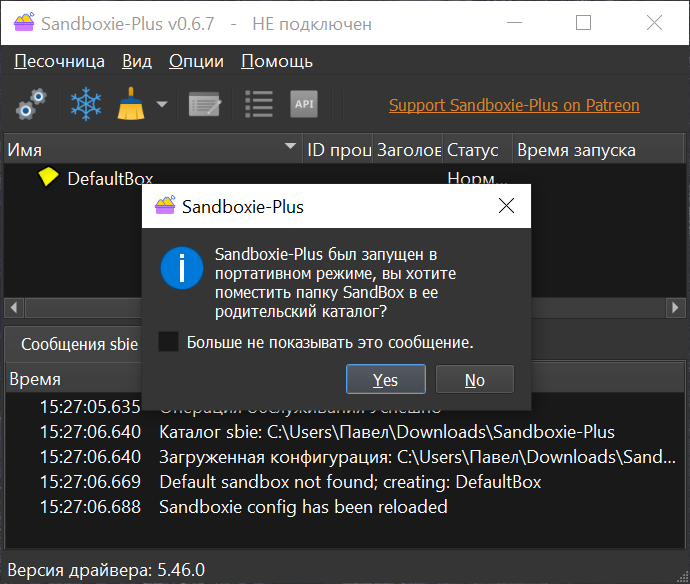The width and height of the screenshot is (690, 584).
Task: Click the Время запуска column header
Action: [x=598, y=150]
